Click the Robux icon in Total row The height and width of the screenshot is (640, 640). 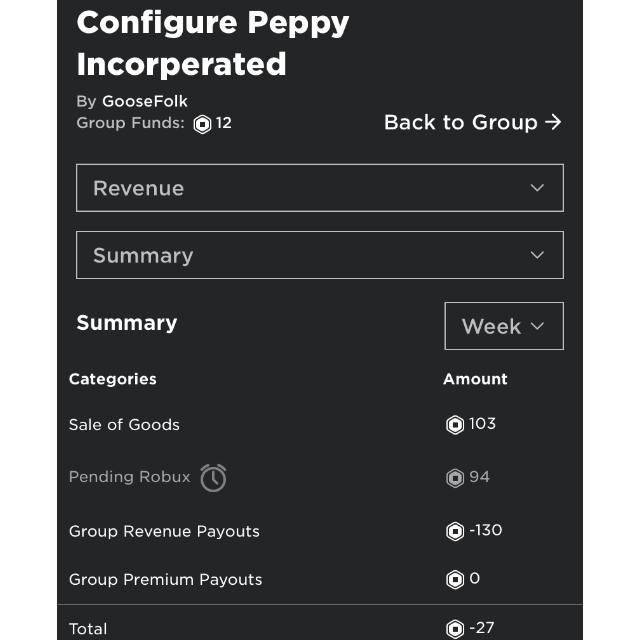(x=455, y=629)
